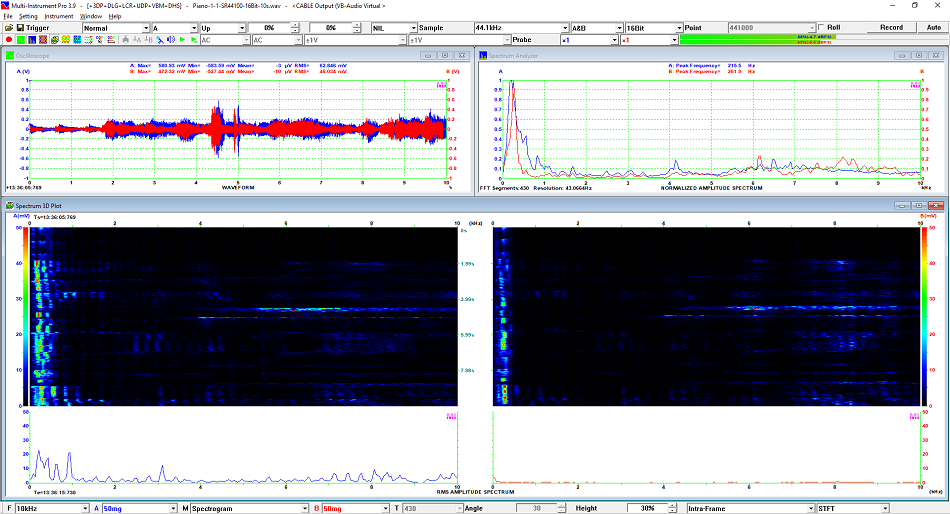Open the Setting menu
Viewport: 950px width, 514px height.
28,16
